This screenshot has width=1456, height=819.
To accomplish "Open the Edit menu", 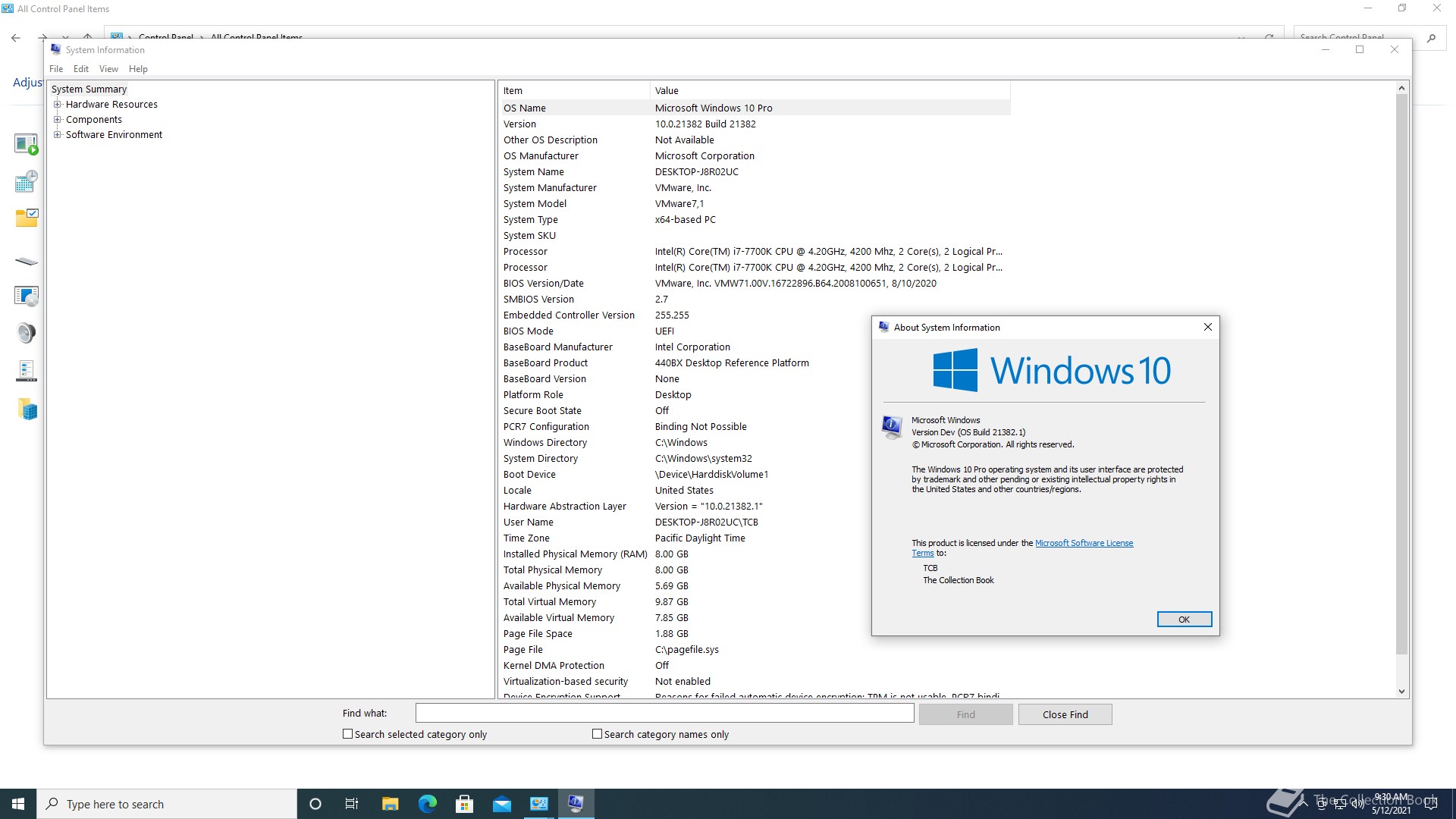I will coord(81,69).
